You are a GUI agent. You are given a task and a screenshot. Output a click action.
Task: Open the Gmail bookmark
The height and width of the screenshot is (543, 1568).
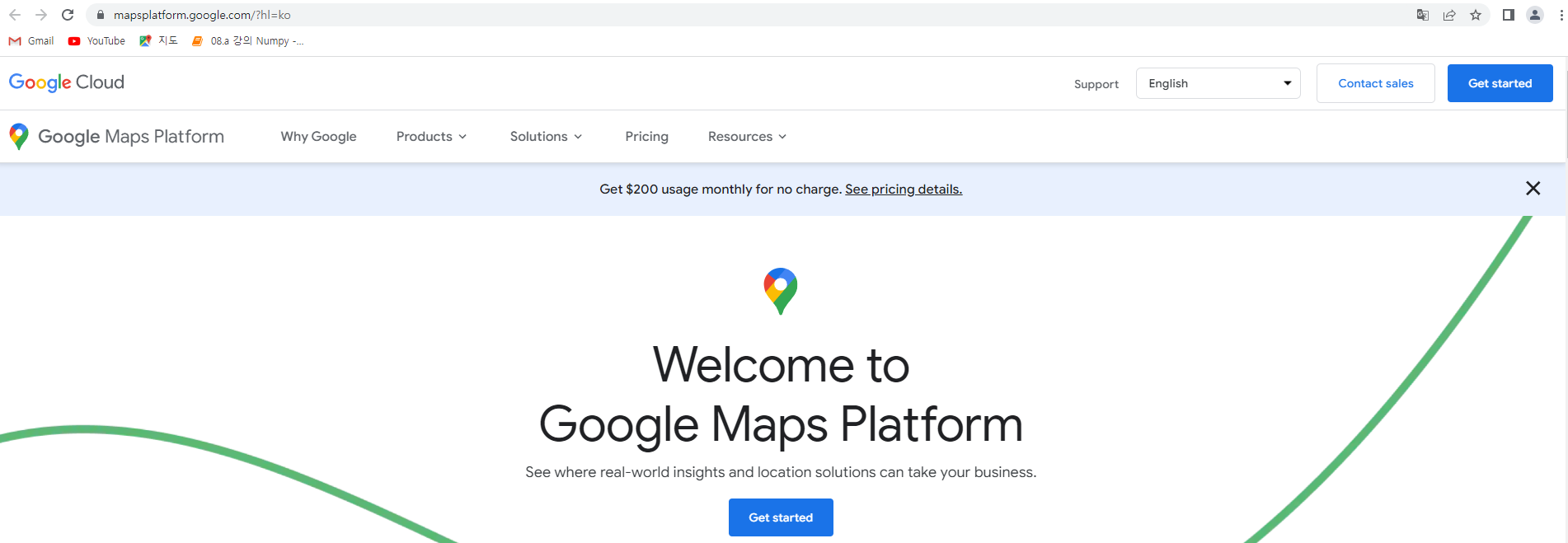coord(31,41)
